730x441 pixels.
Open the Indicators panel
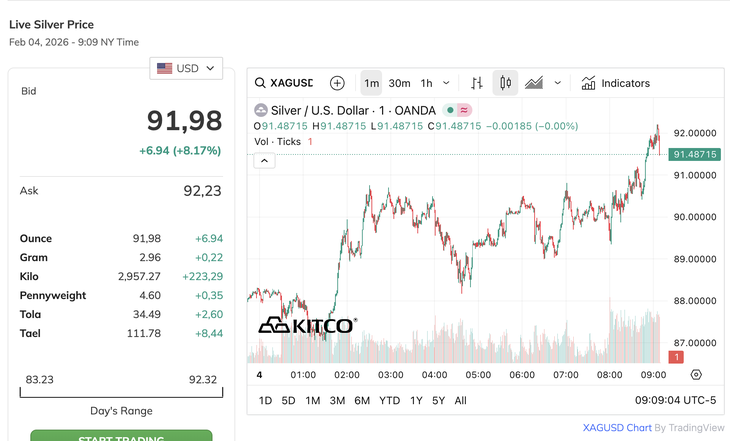click(x=615, y=83)
